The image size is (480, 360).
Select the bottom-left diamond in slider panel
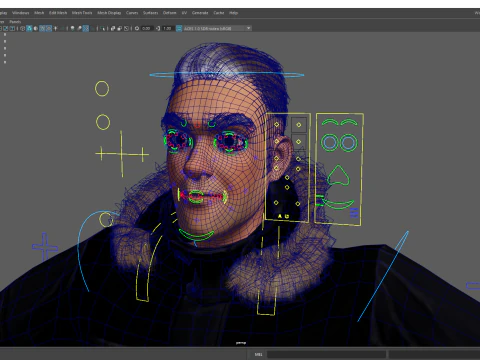pos(276,203)
